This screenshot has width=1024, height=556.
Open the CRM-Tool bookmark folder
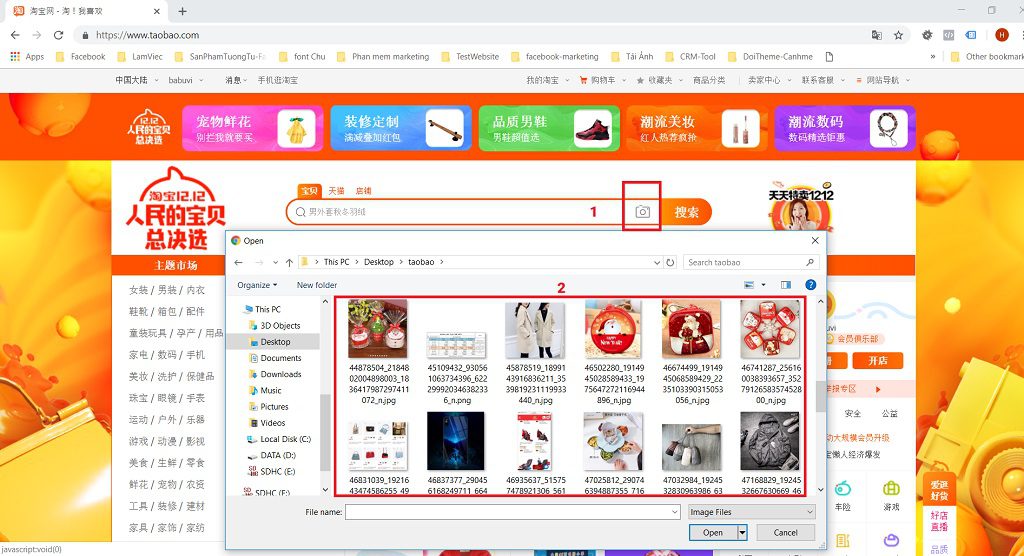(690, 57)
